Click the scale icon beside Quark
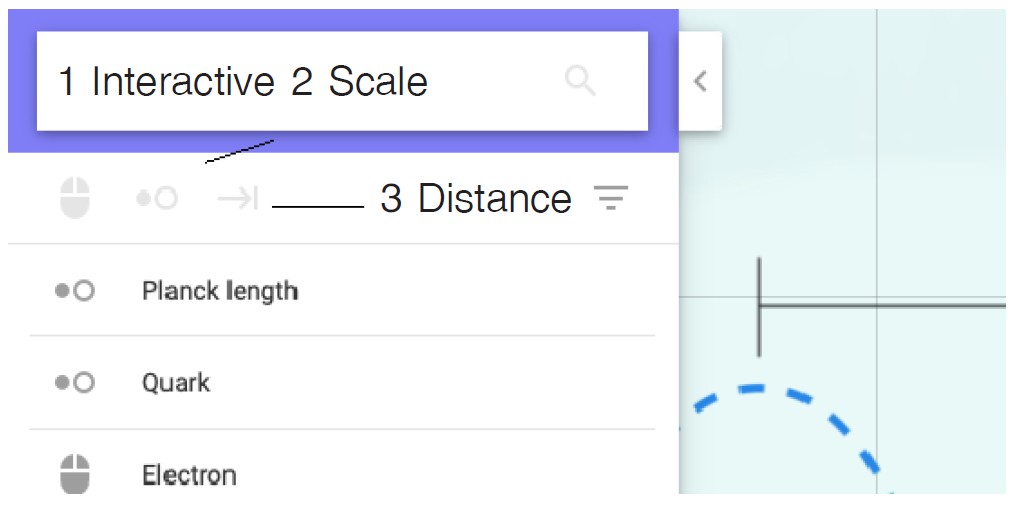Viewport: 1011px width, 507px height. tap(74, 383)
